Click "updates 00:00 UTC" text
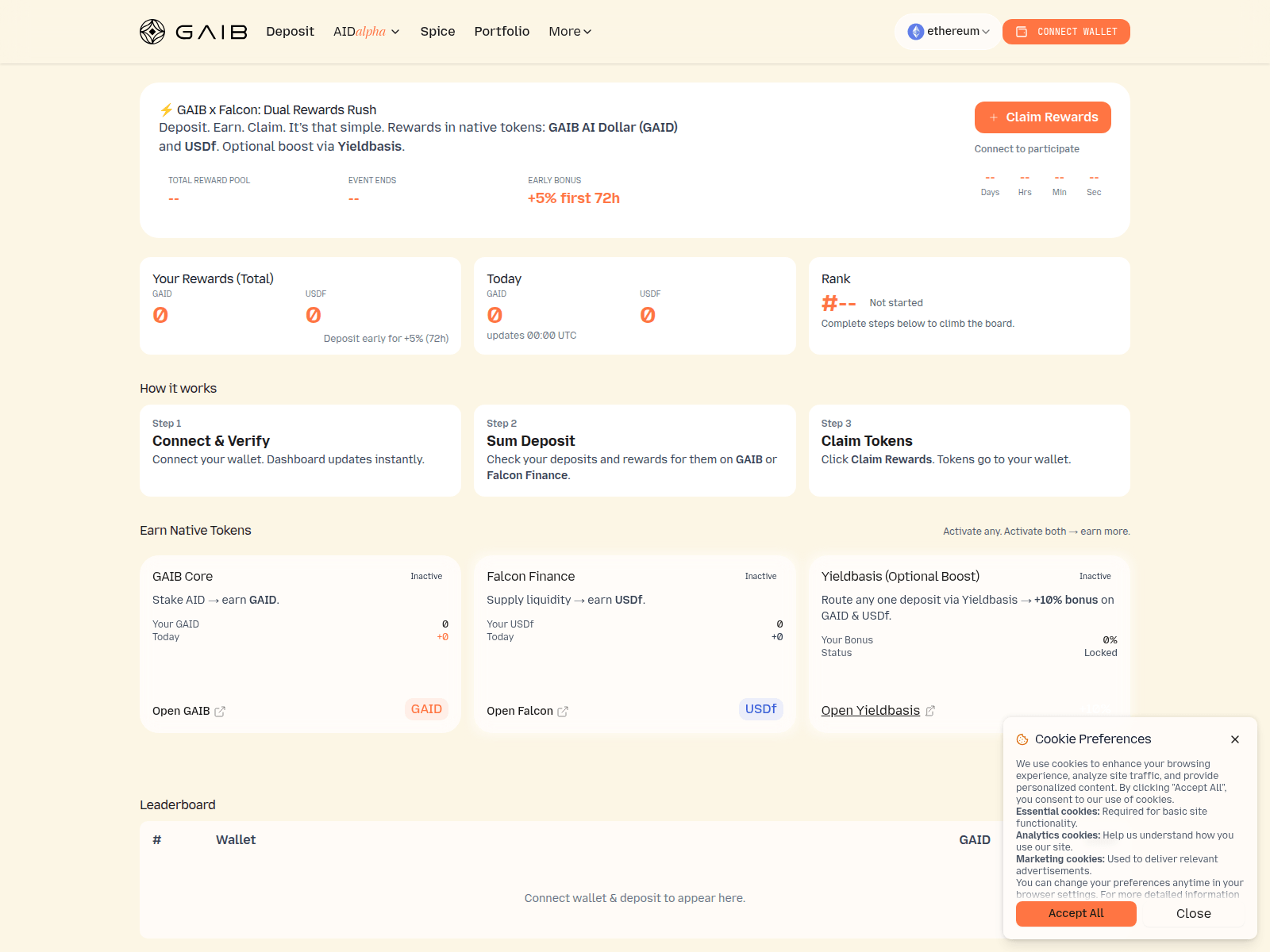Image resolution: width=1270 pixels, height=952 pixels. [532, 336]
